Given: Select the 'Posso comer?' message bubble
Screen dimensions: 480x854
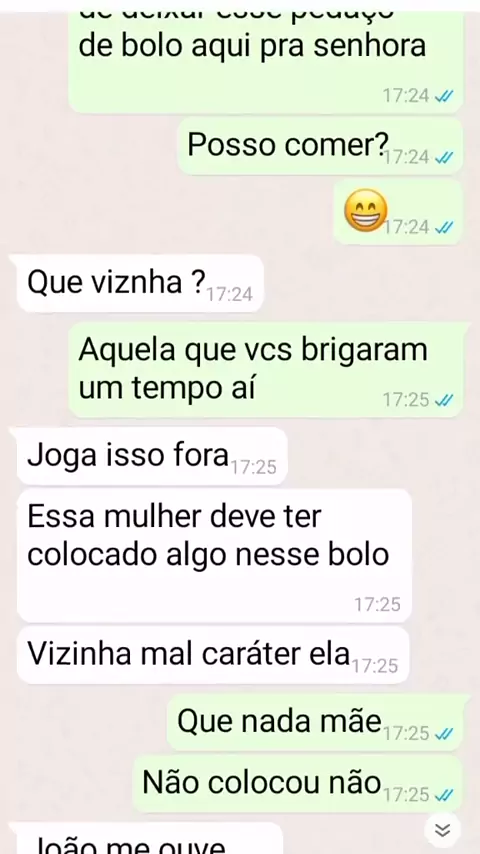Looking at the screenshot, I should (320, 146).
